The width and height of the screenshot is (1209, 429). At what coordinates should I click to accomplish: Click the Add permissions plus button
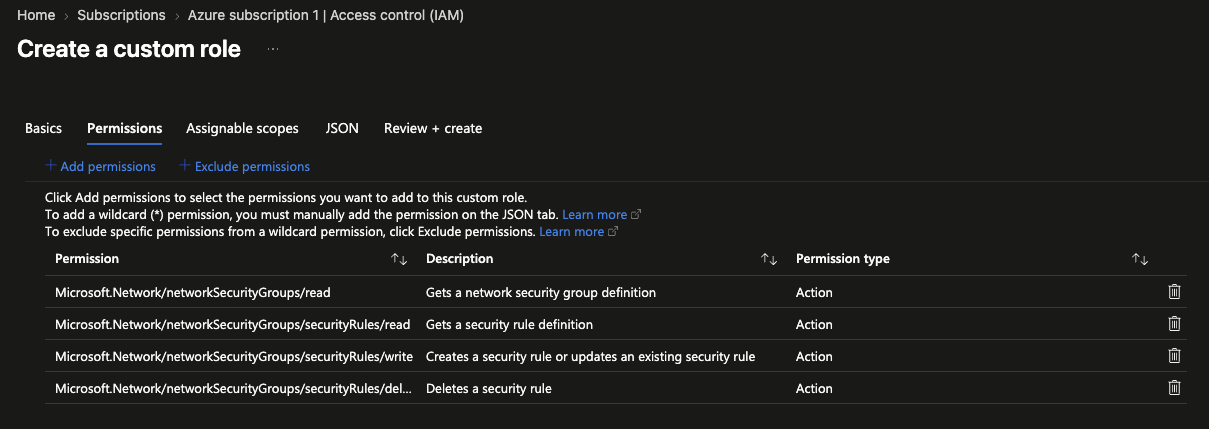pos(100,166)
